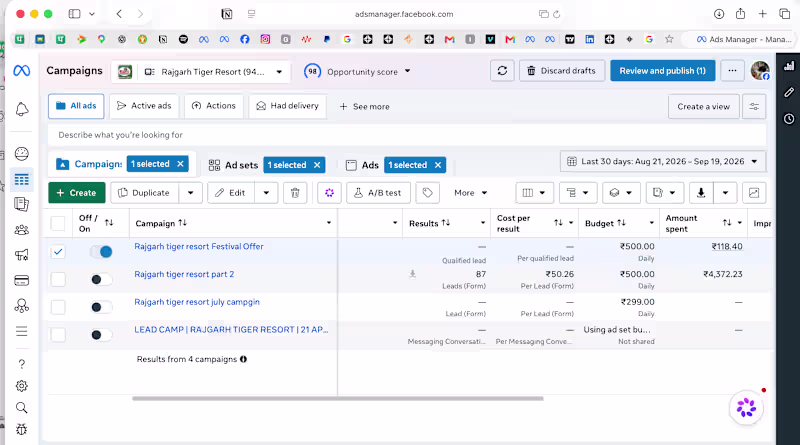
Task: Switch to All ads tab
Action: (x=76, y=106)
